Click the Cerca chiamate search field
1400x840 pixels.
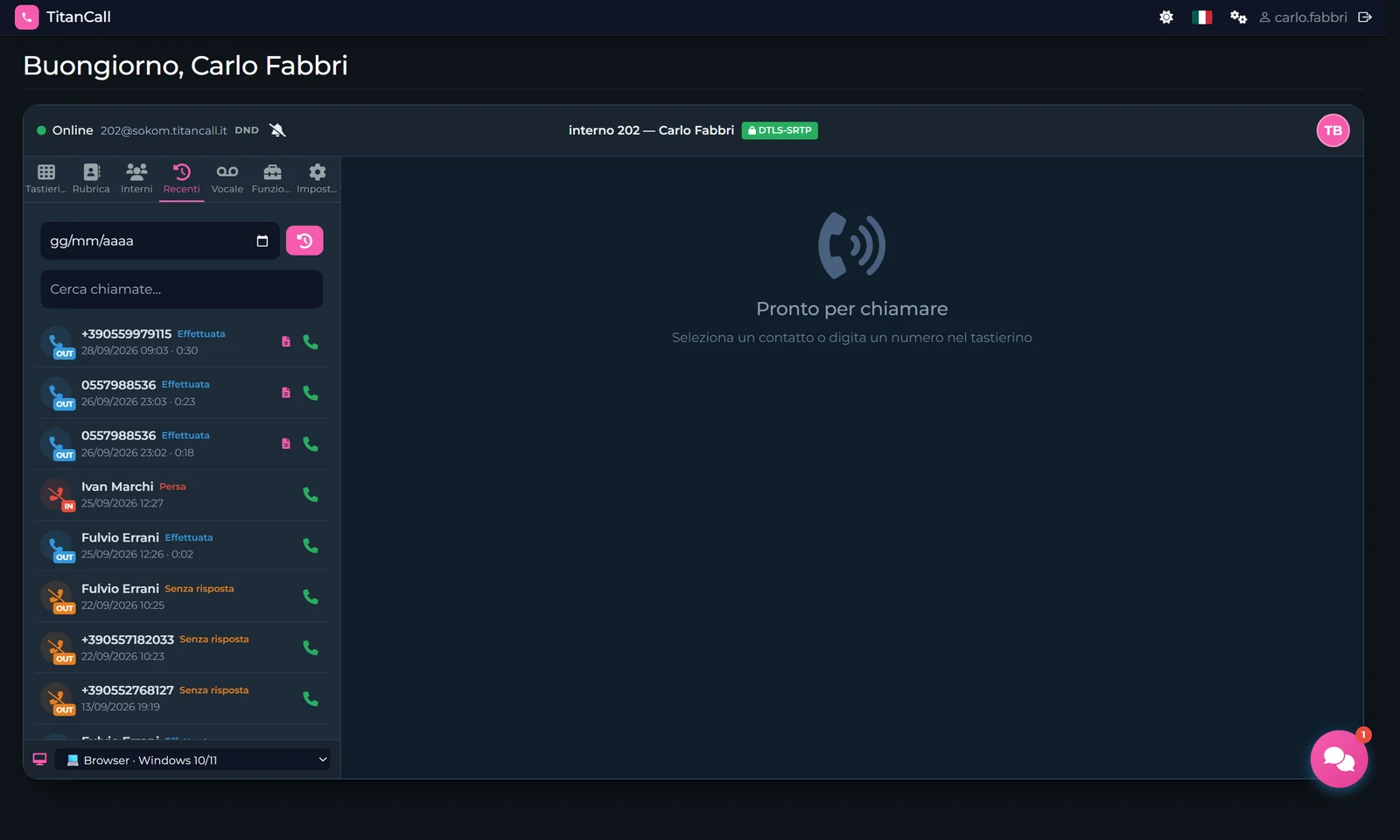click(182, 290)
